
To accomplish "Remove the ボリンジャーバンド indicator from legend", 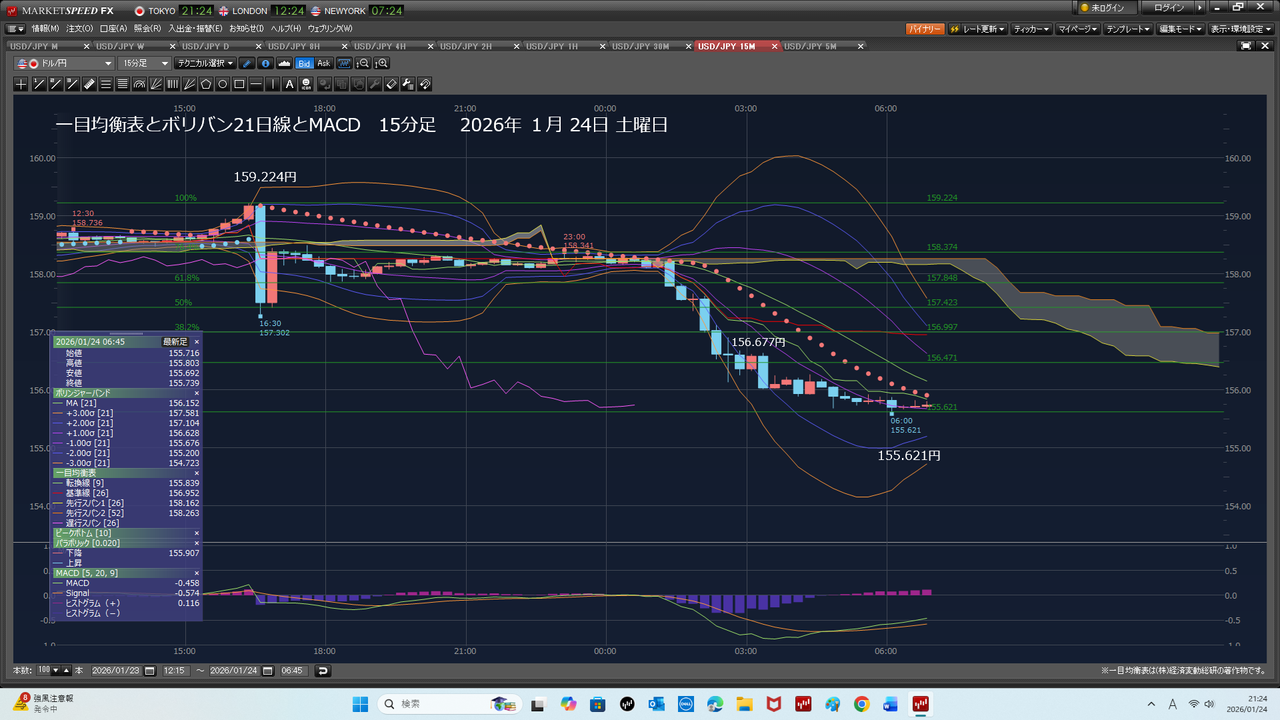I will tap(196, 394).
